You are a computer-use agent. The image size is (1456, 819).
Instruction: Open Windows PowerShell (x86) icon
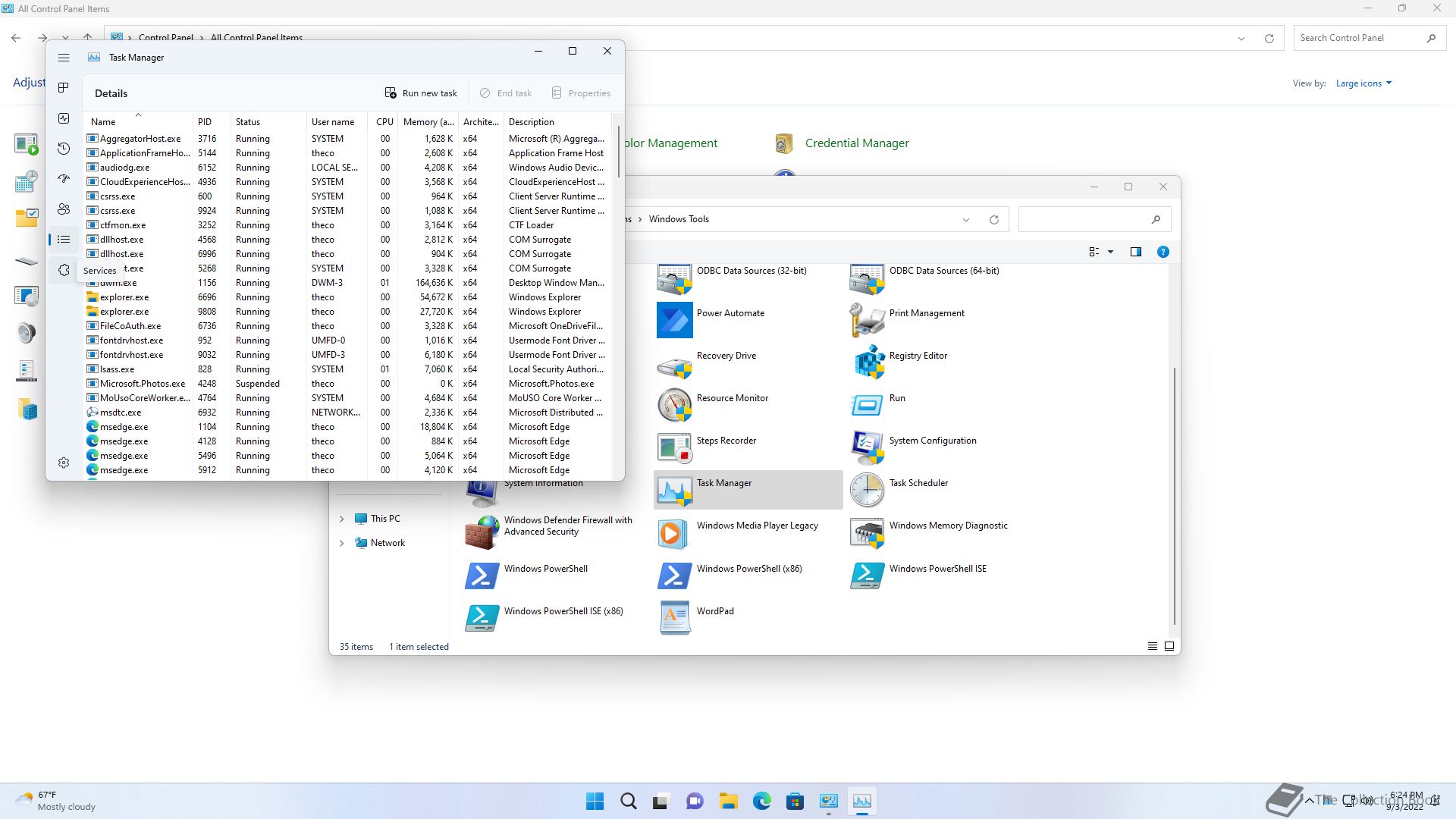coord(674,576)
